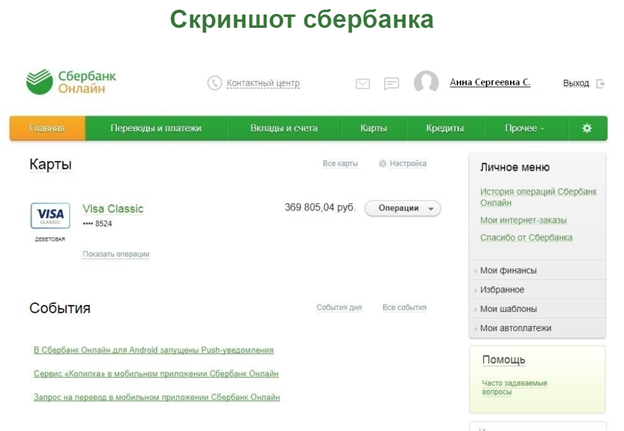
Task: Go to the Главная tab
Action: pos(47,128)
